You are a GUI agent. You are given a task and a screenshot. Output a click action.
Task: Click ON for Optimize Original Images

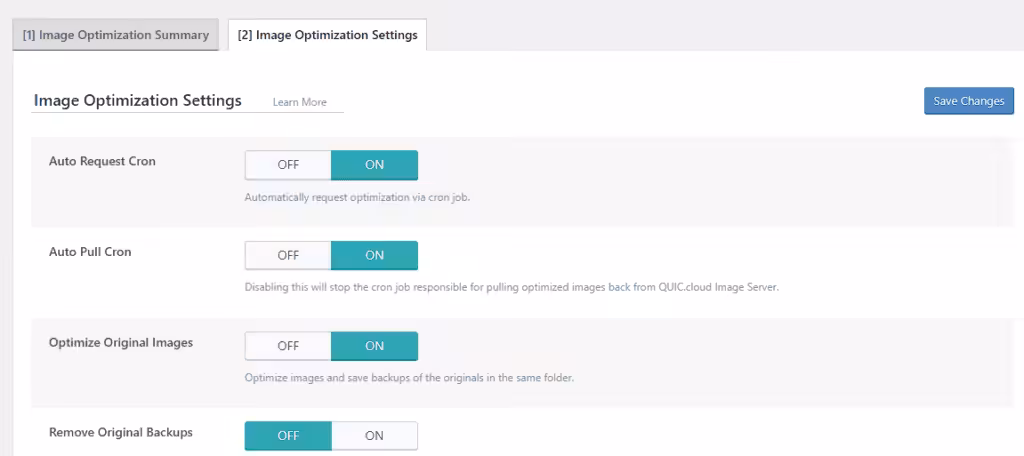pos(374,346)
